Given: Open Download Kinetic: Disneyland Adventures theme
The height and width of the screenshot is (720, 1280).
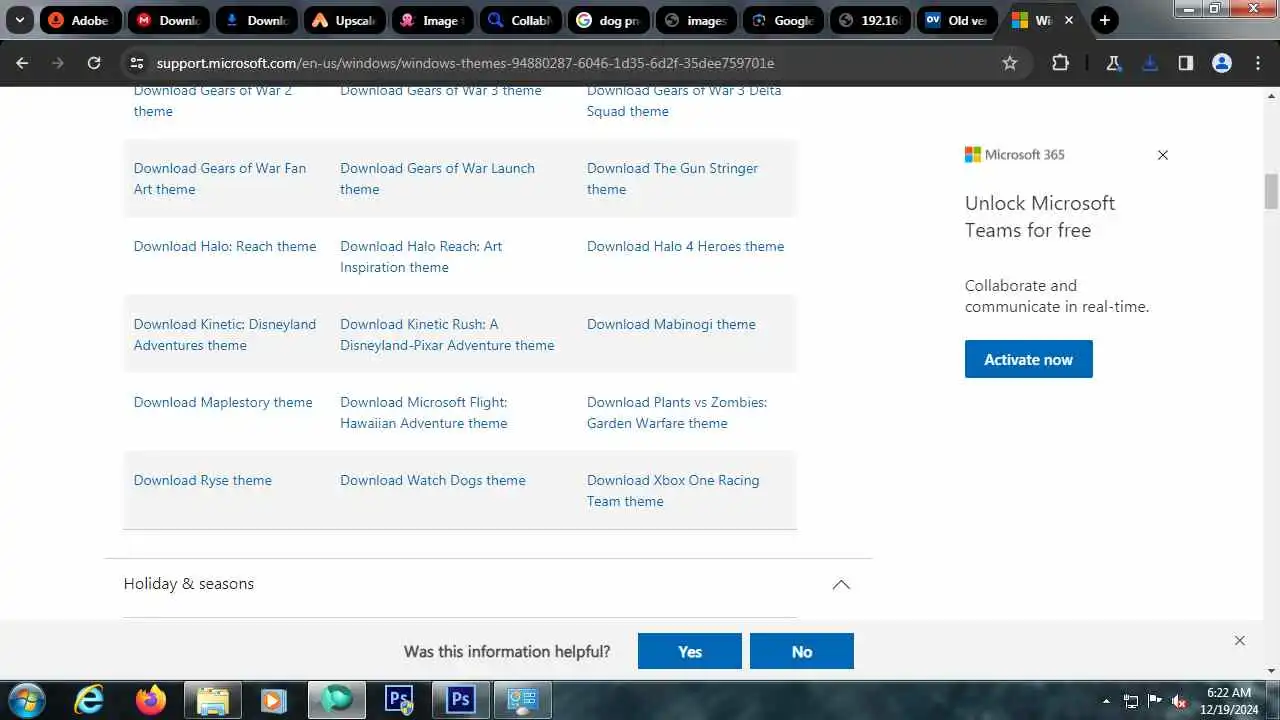Looking at the screenshot, I should [x=225, y=335].
